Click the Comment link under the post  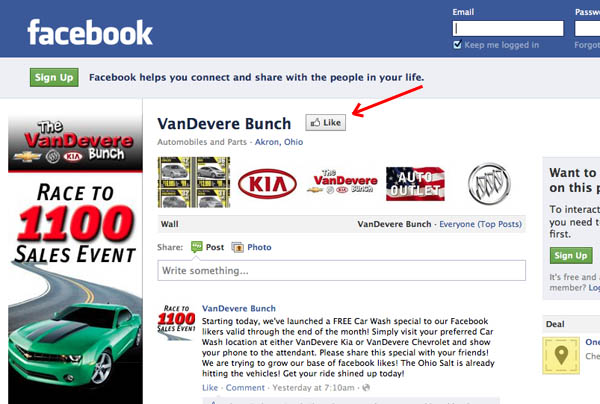coord(245,388)
